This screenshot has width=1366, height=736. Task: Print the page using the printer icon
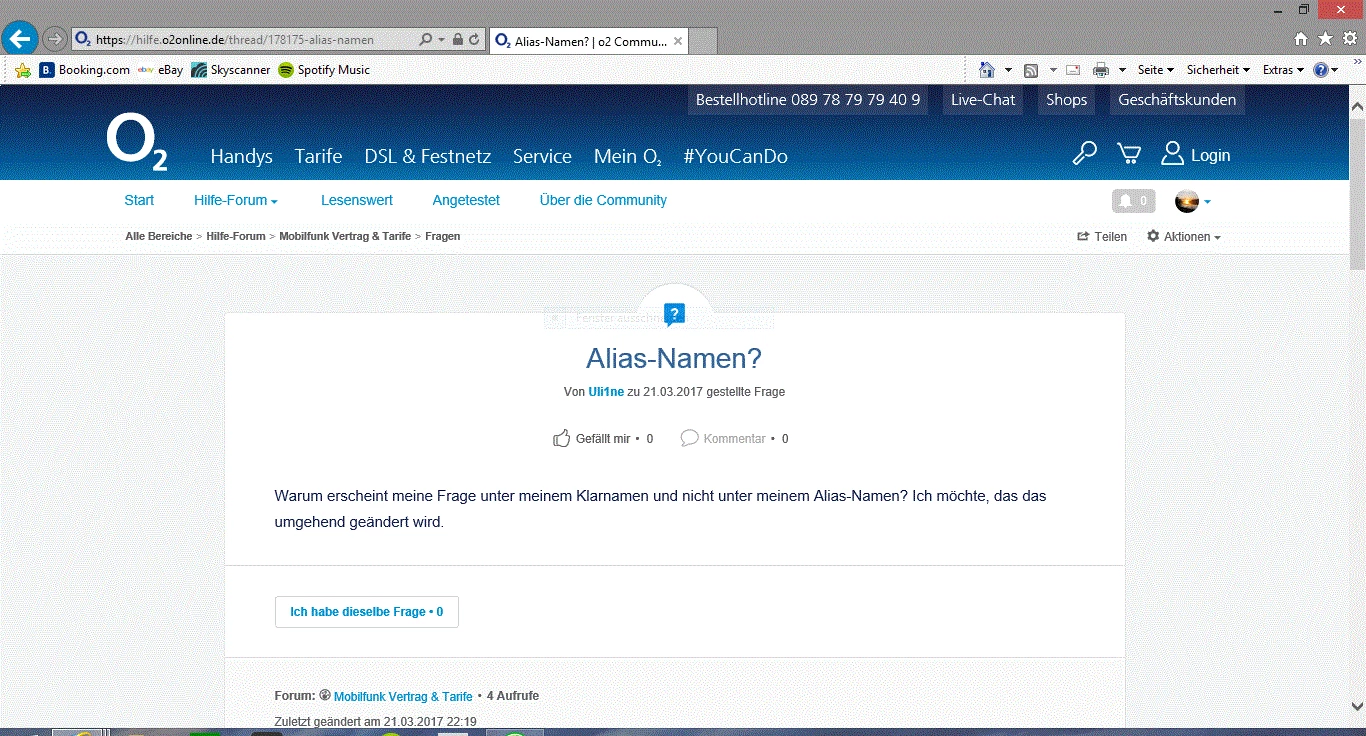tap(1101, 70)
